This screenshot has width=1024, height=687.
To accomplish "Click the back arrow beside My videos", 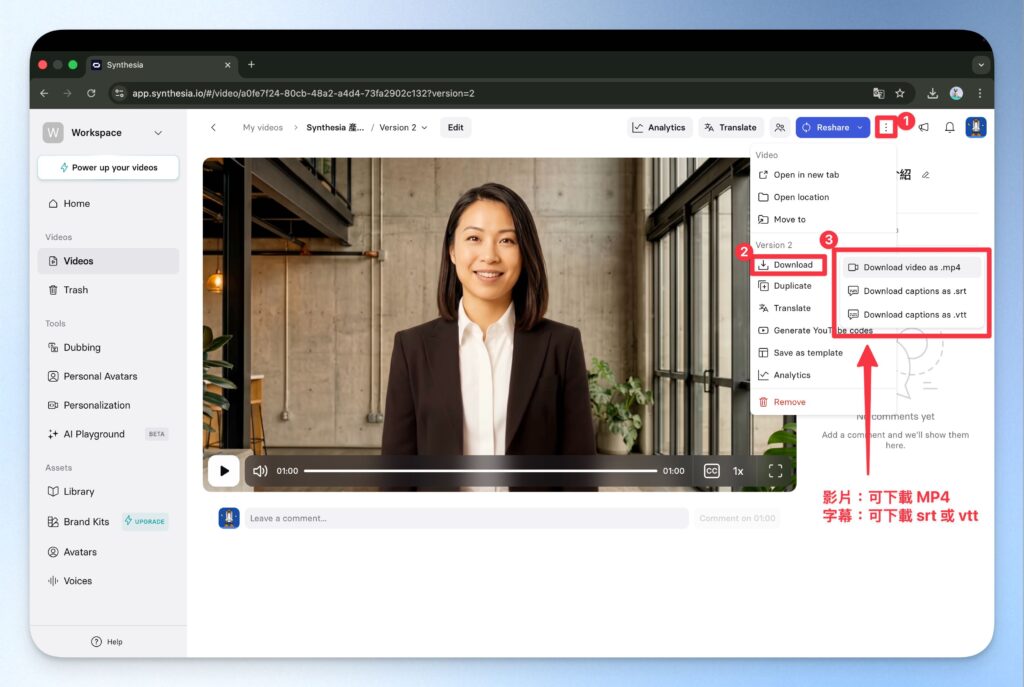I will click(213, 127).
